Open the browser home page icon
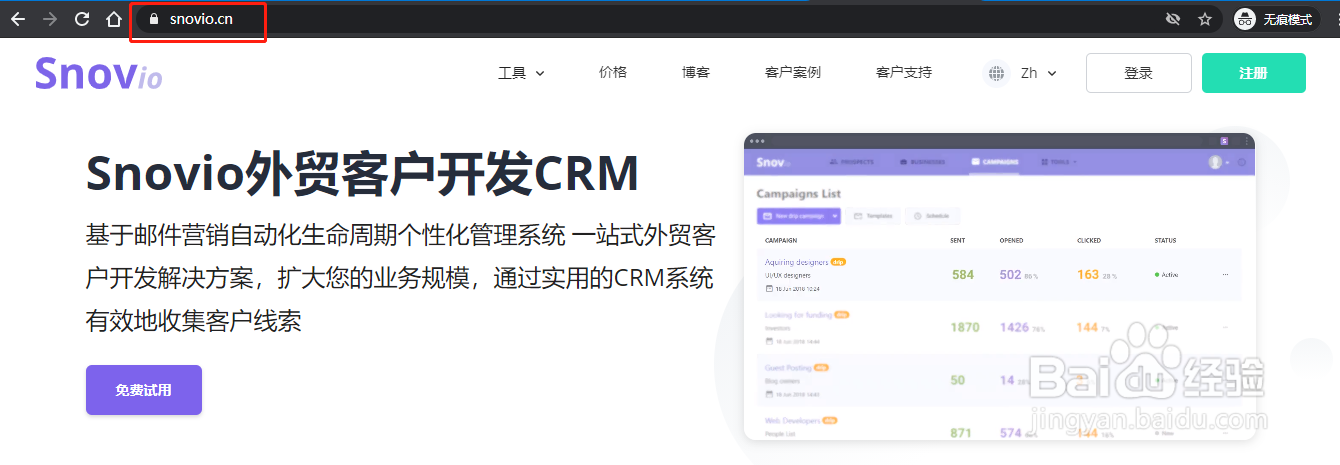Image resolution: width=1340 pixels, height=465 pixels. click(114, 19)
